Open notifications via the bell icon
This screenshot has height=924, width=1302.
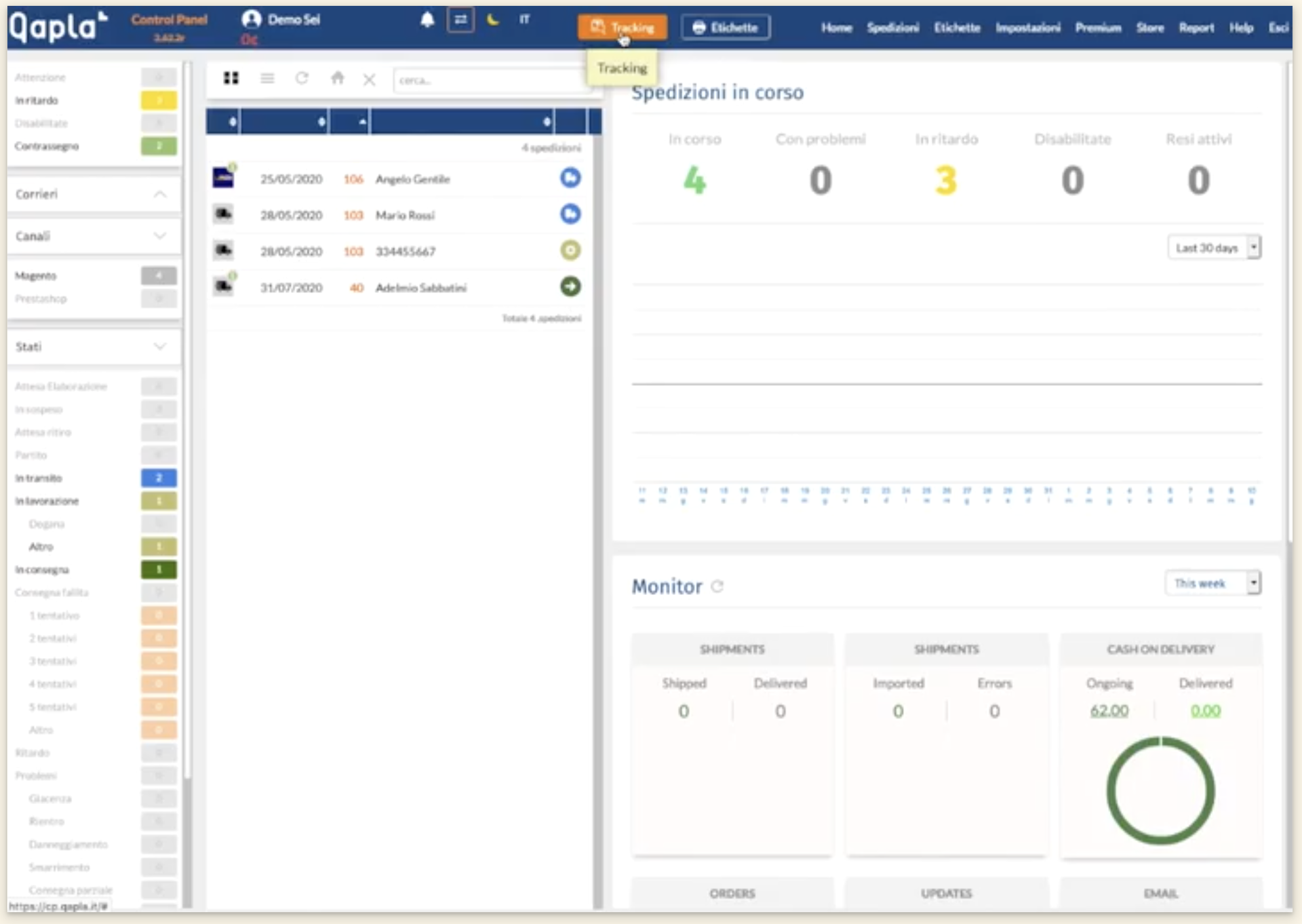point(427,20)
